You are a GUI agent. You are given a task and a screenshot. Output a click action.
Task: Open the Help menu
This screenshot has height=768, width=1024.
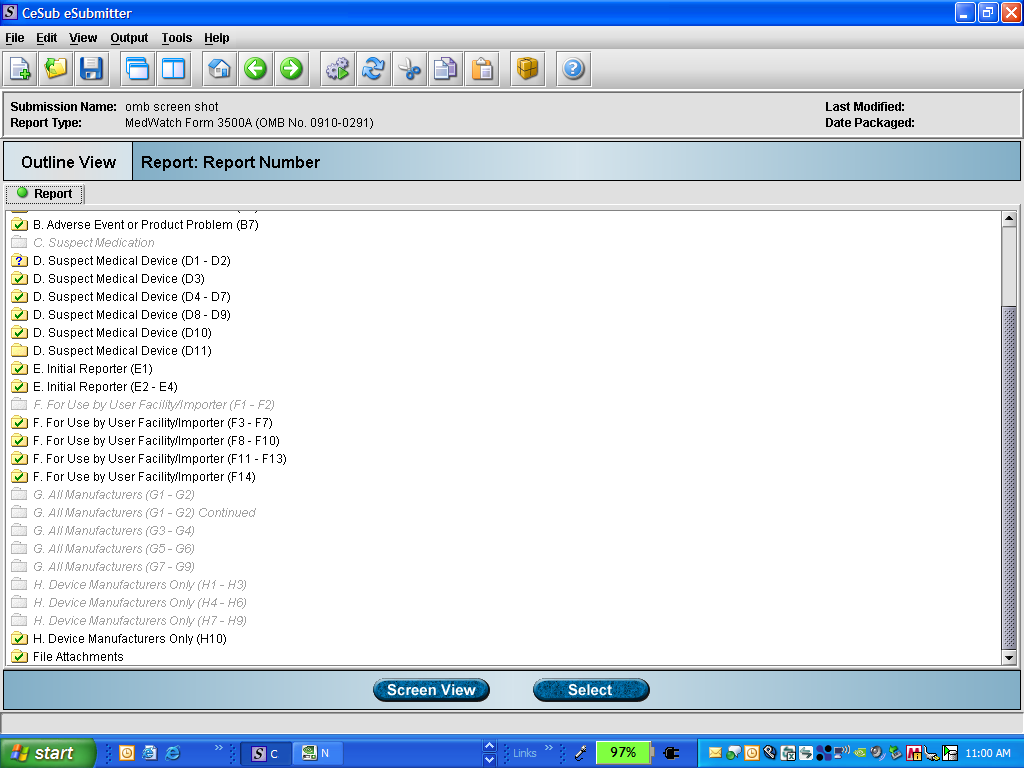coord(217,38)
